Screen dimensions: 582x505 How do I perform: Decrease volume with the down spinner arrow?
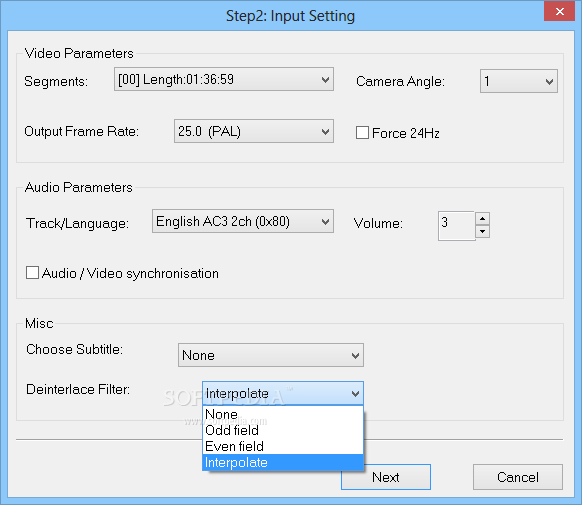482,232
